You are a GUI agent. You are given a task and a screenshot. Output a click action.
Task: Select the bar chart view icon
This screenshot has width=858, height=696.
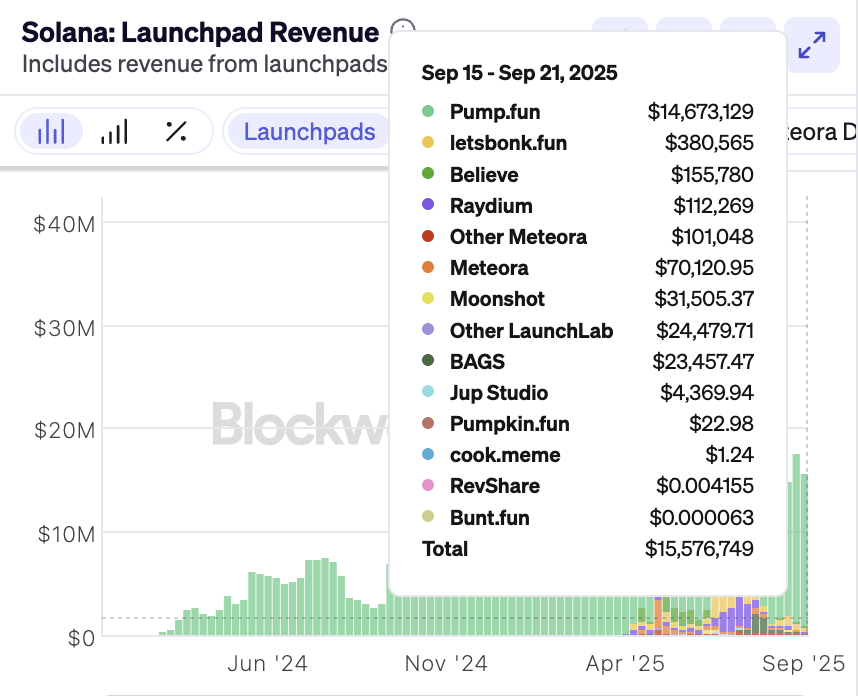[x=51, y=132]
